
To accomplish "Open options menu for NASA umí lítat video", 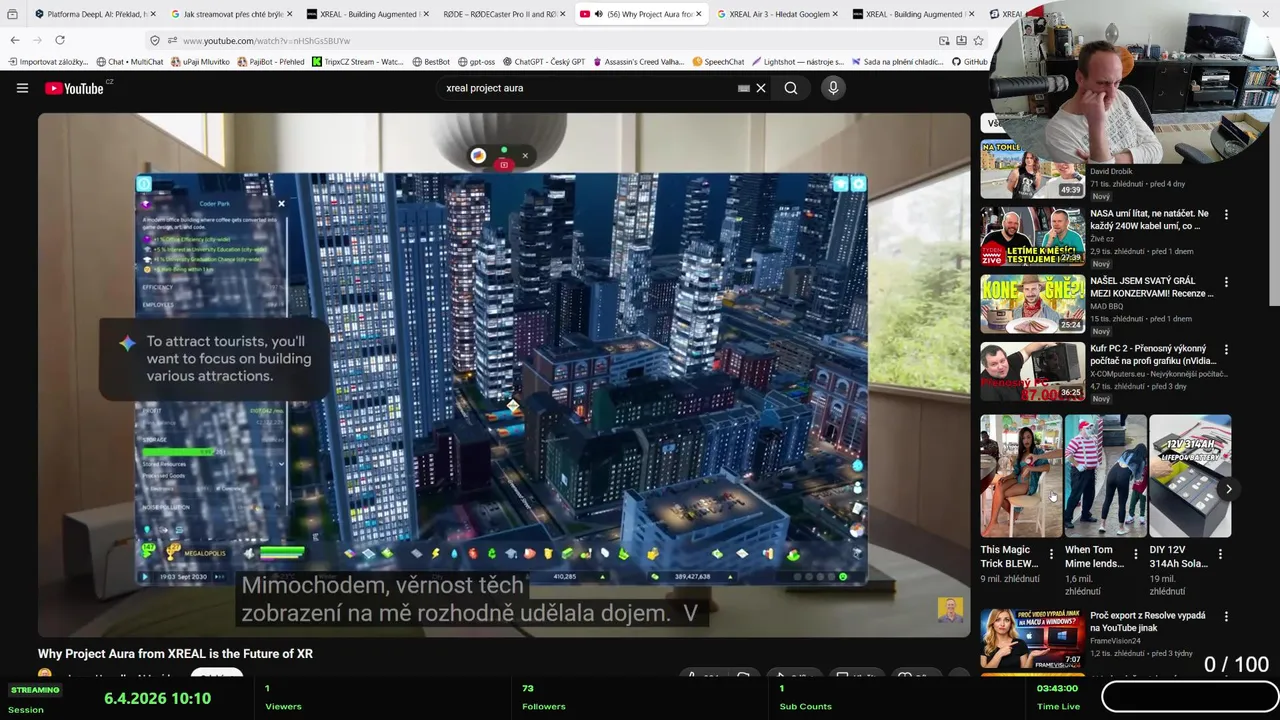I will click(1226, 215).
